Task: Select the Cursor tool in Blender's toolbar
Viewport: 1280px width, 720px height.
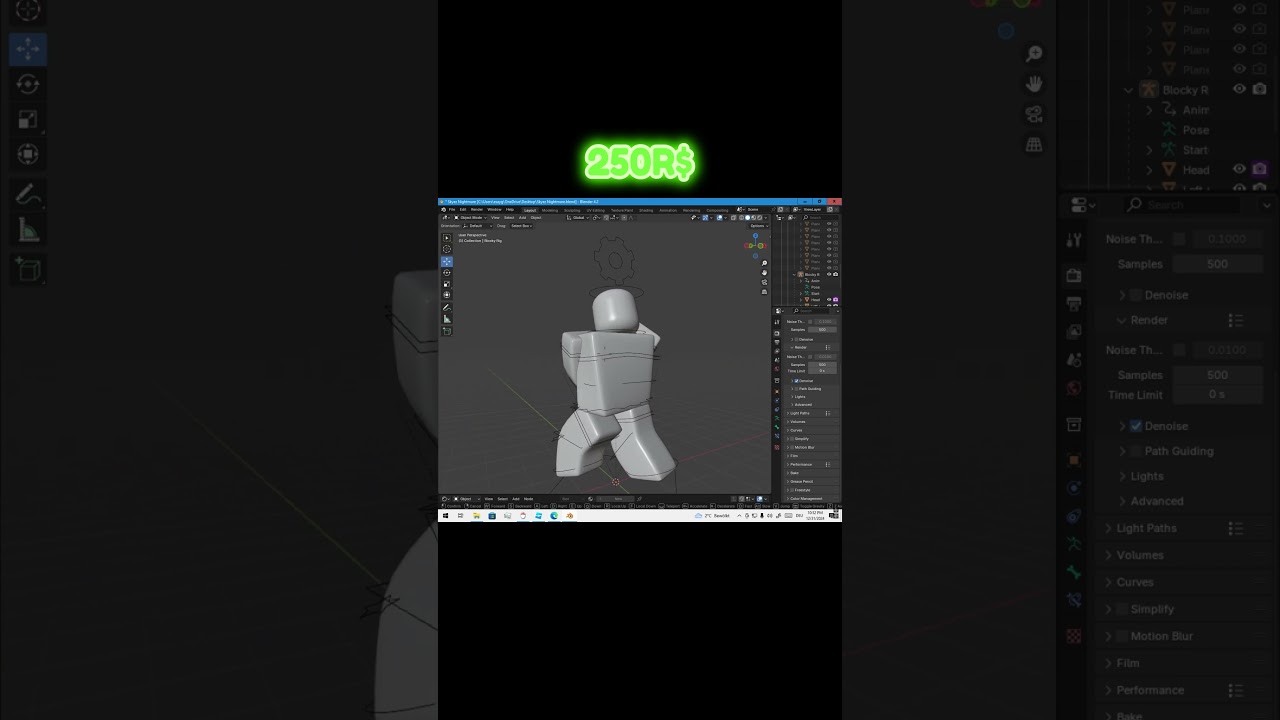Action: [x=447, y=249]
